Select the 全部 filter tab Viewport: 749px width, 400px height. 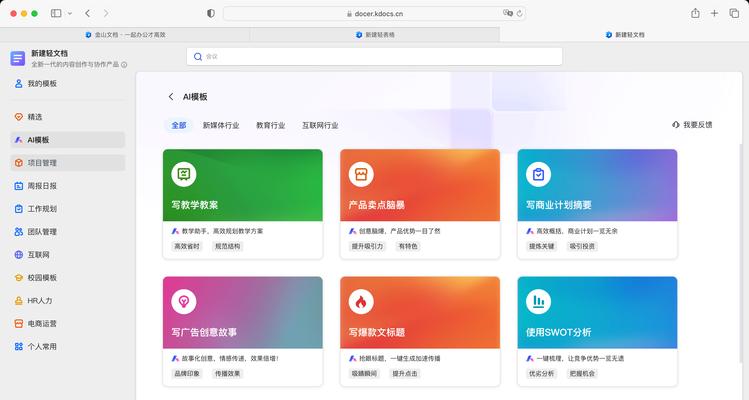[179, 125]
